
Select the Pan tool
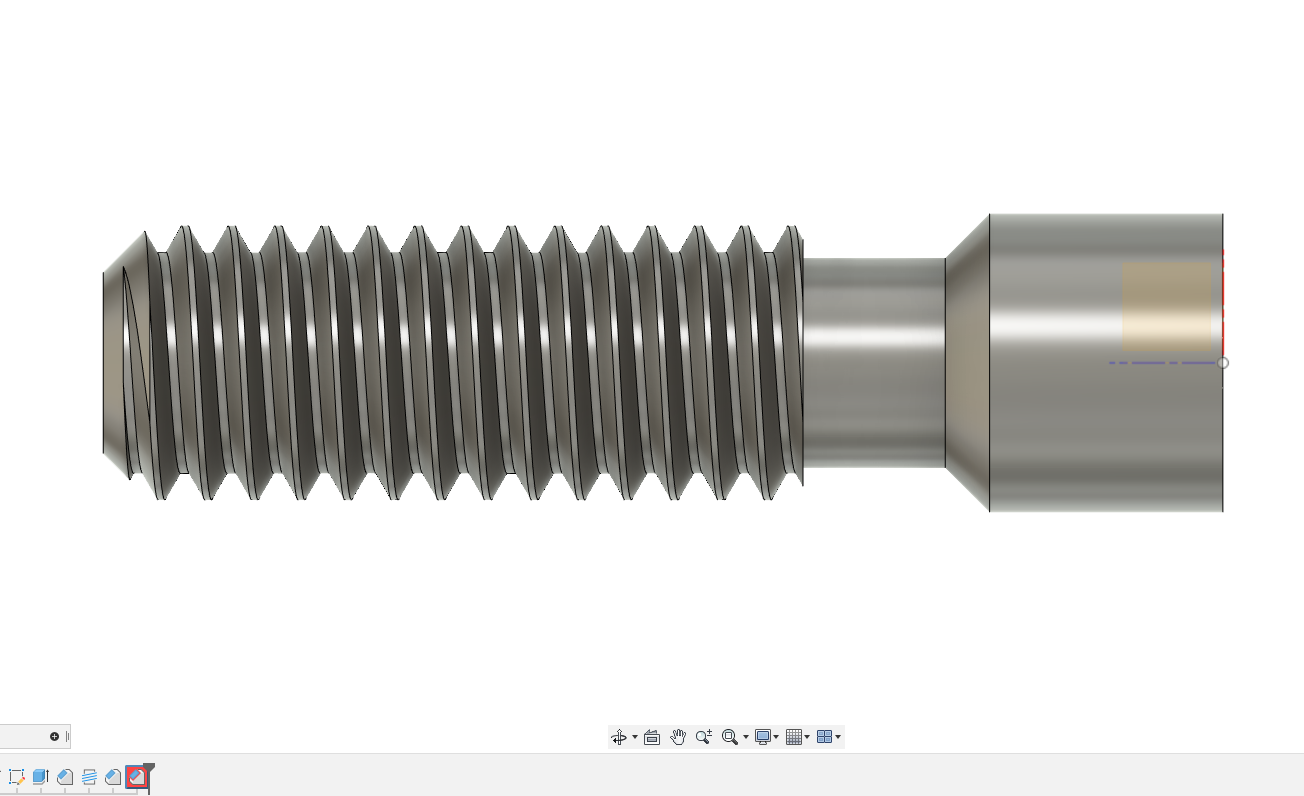(x=678, y=737)
